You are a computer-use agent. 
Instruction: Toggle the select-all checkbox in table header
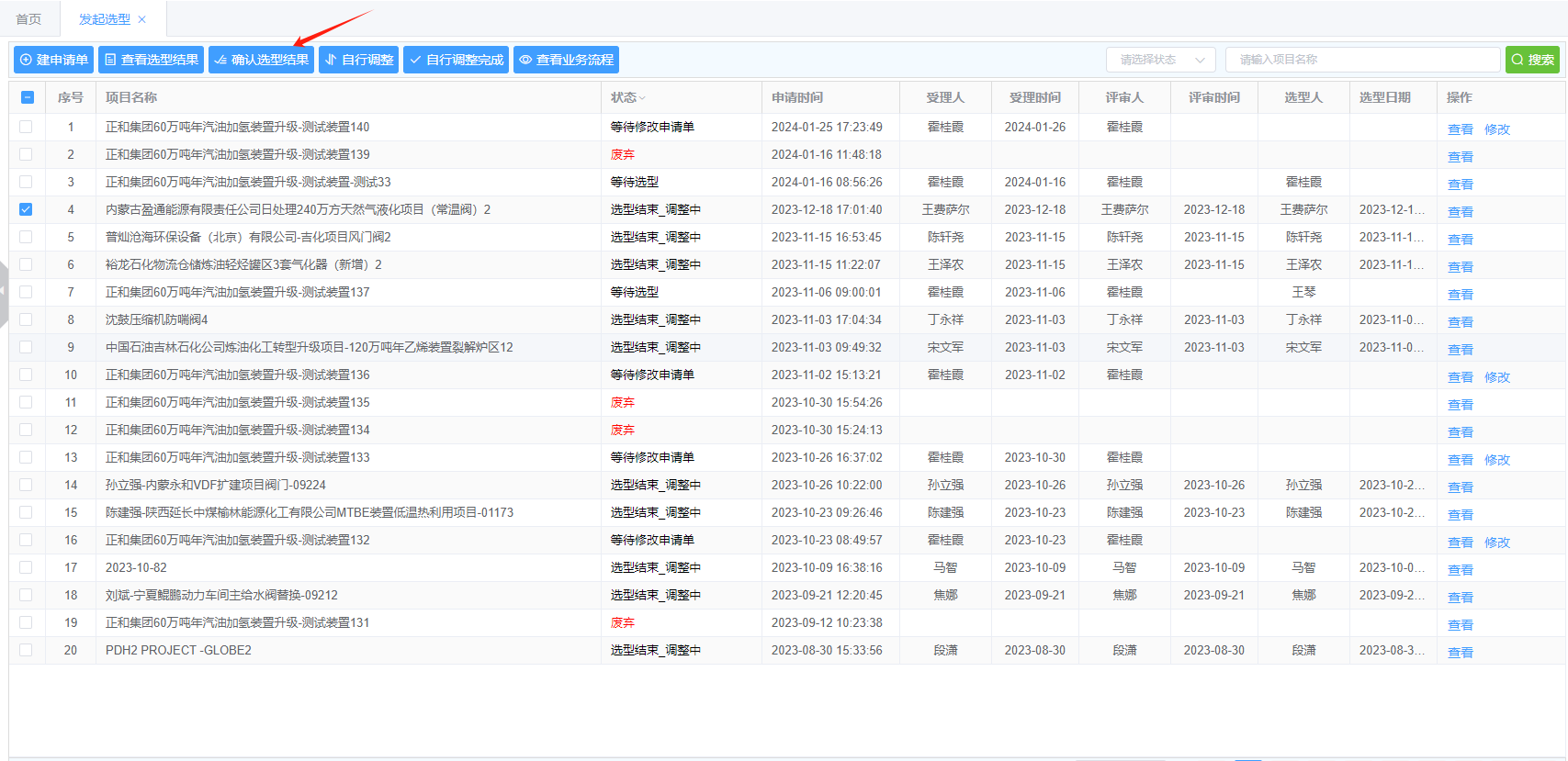coord(27,97)
